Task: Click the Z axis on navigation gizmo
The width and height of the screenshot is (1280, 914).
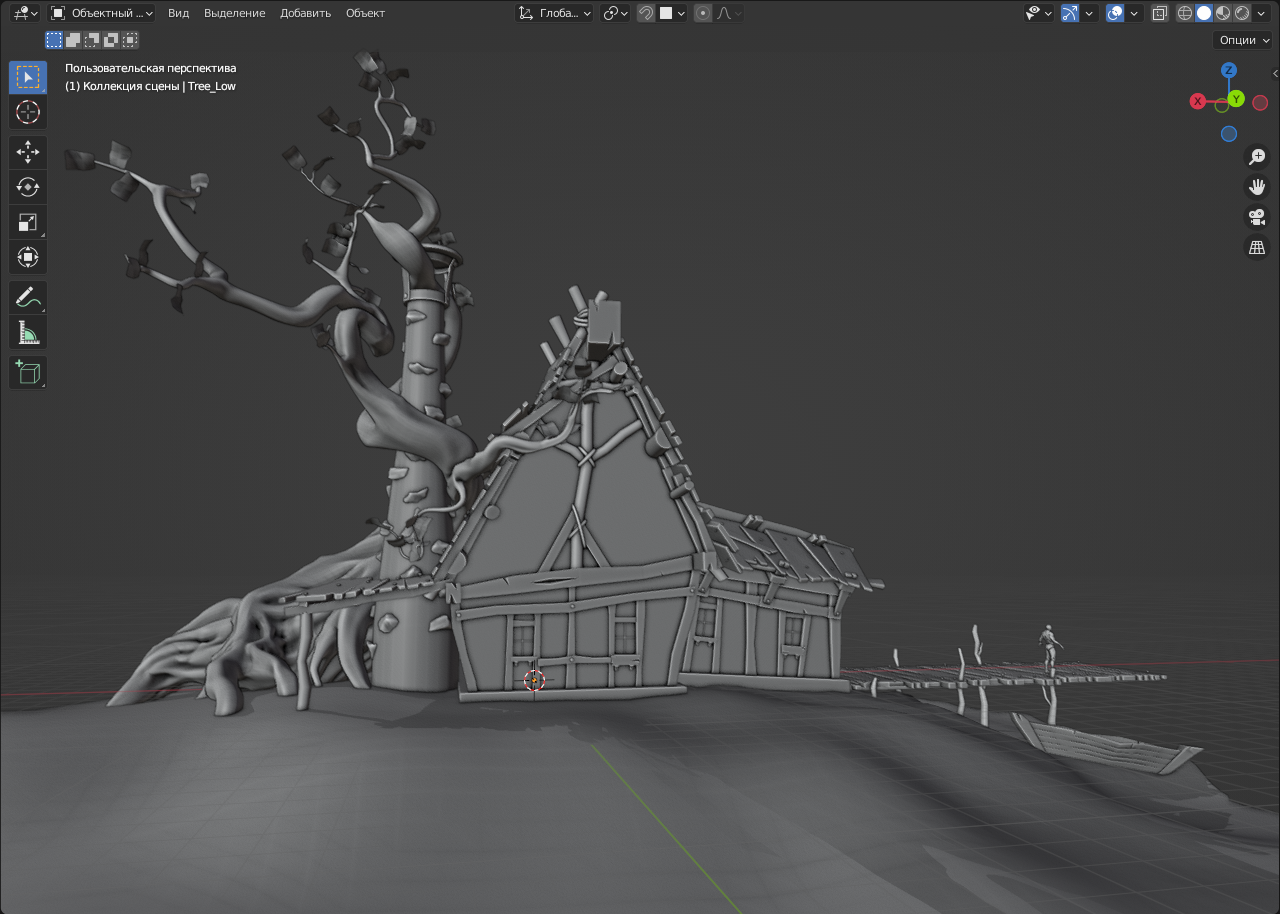Action: [1229, 70]
